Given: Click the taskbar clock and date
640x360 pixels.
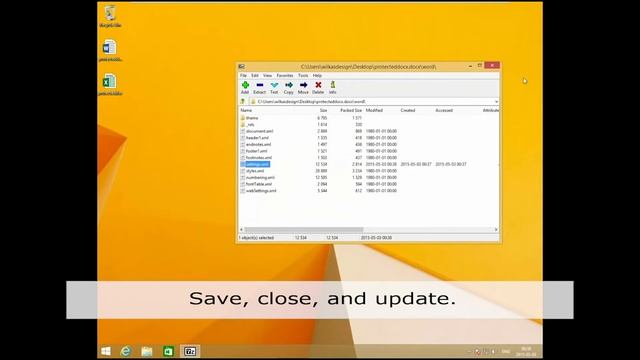Looking at the screenshot, I should (526, 351).
